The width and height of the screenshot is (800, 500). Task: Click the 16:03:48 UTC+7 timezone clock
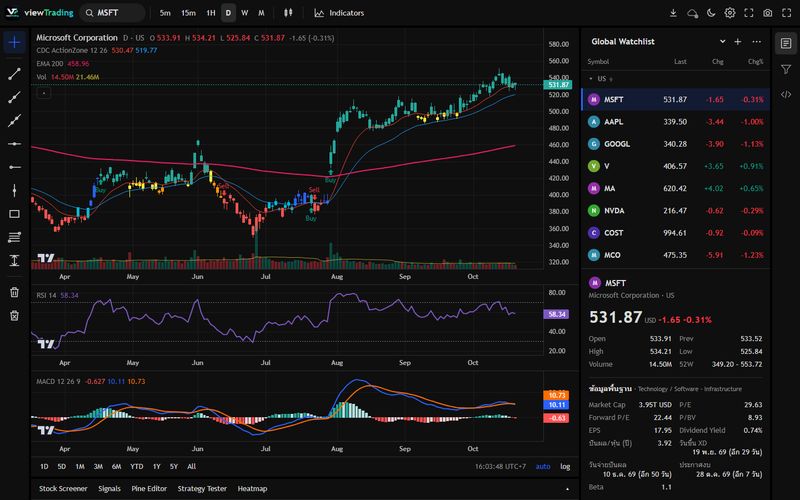(502, 466)
